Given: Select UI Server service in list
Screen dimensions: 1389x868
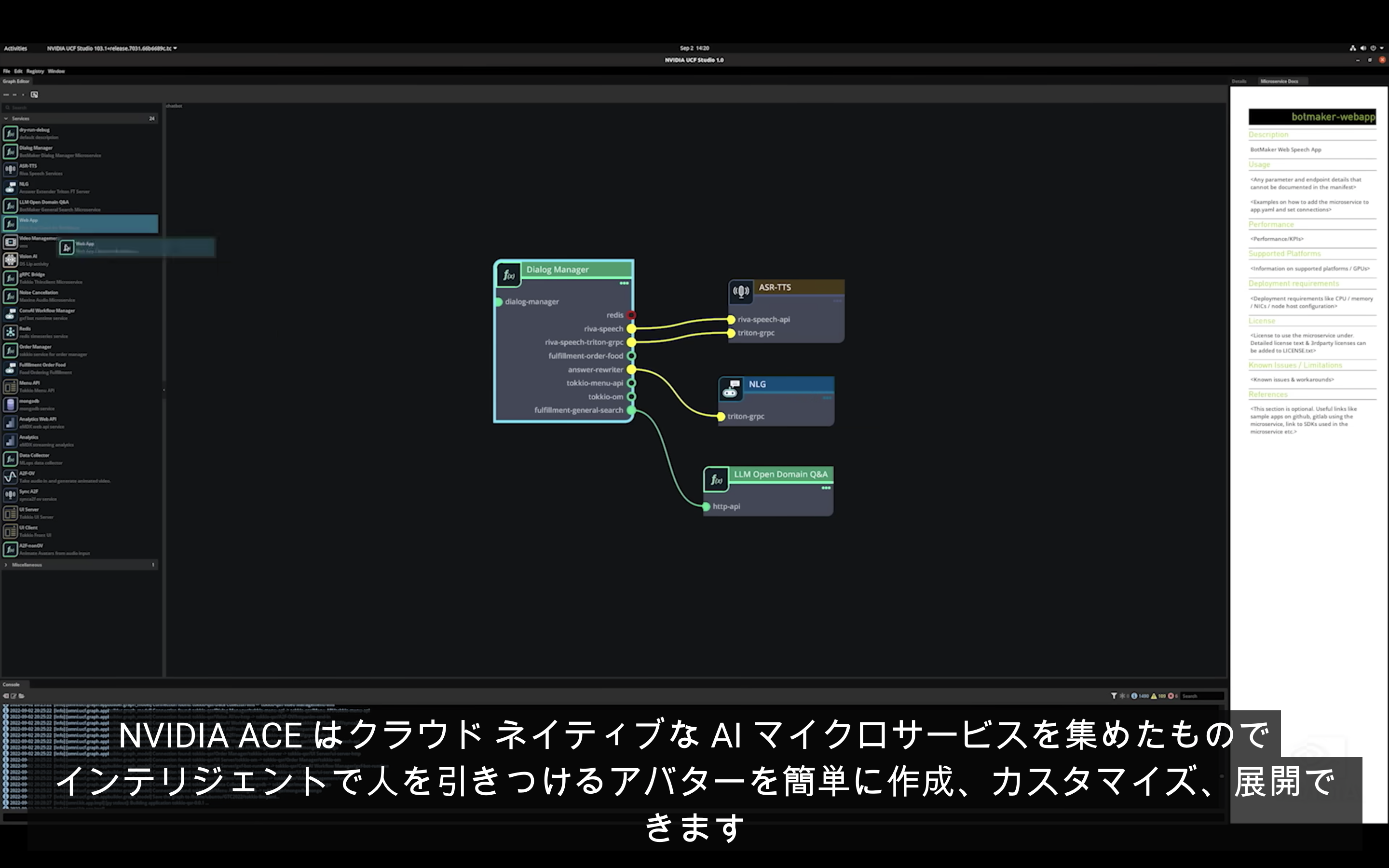Looking at the screenshot, I should coord(81,513).
